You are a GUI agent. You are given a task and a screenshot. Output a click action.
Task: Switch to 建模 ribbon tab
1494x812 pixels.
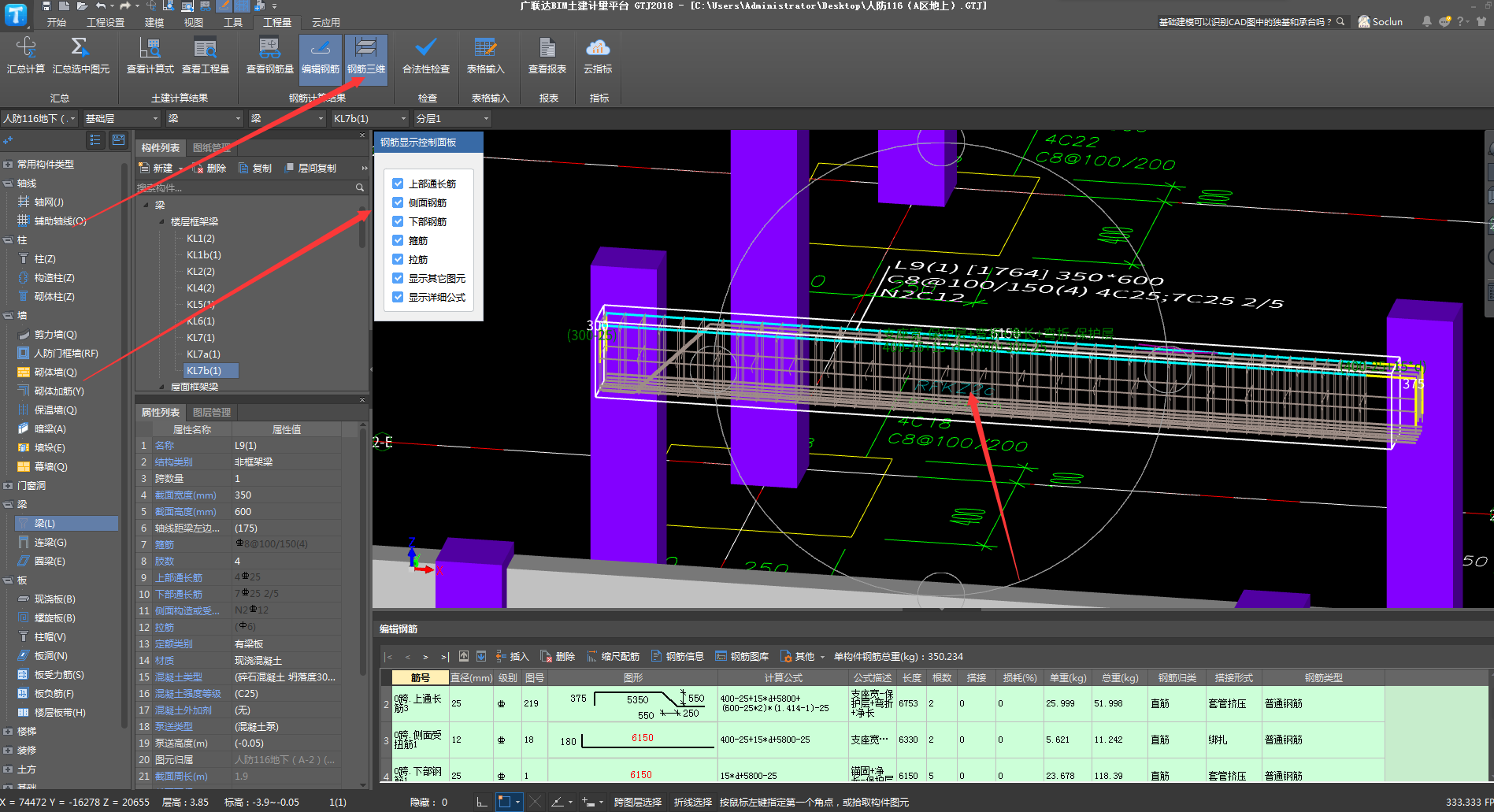[154, 22]
